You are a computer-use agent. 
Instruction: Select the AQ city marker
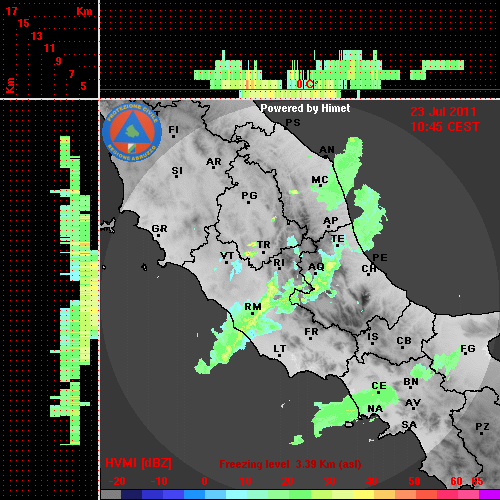316,268
